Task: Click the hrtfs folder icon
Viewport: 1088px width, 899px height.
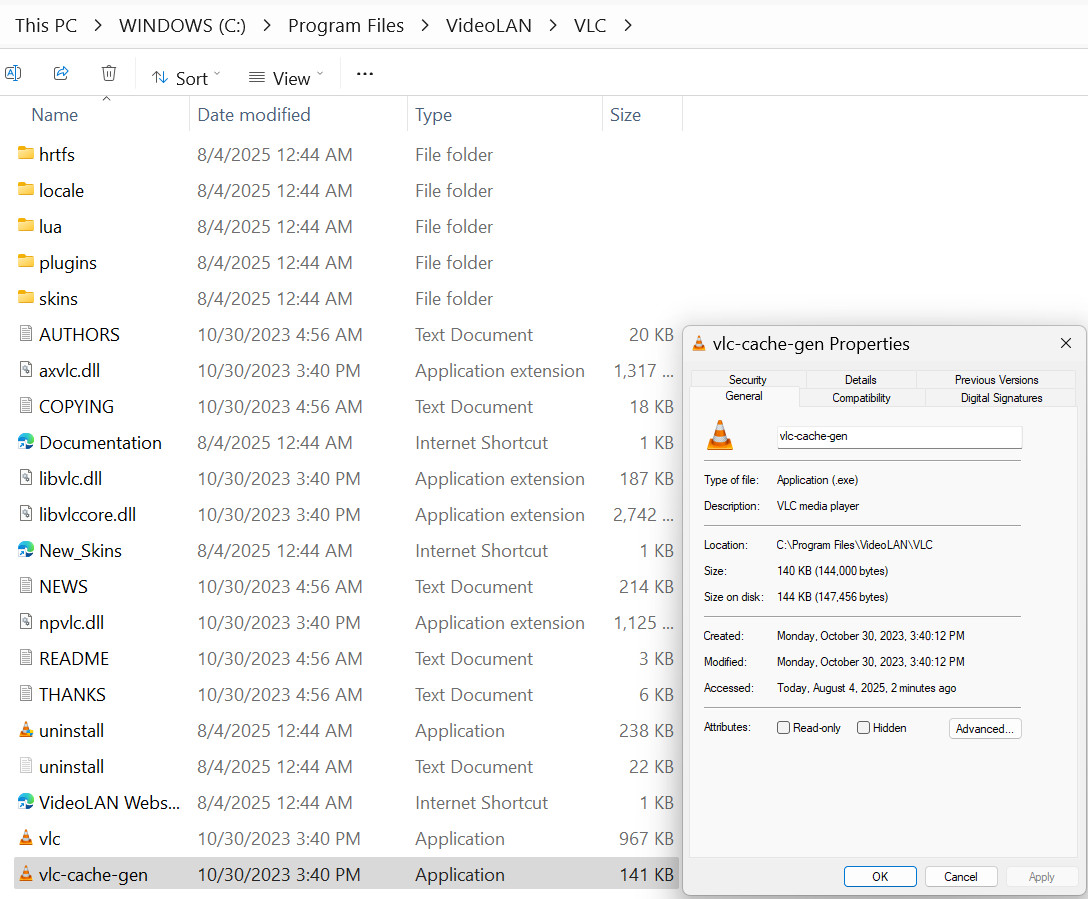Action: pyautogui.click(x=26, y=153)
